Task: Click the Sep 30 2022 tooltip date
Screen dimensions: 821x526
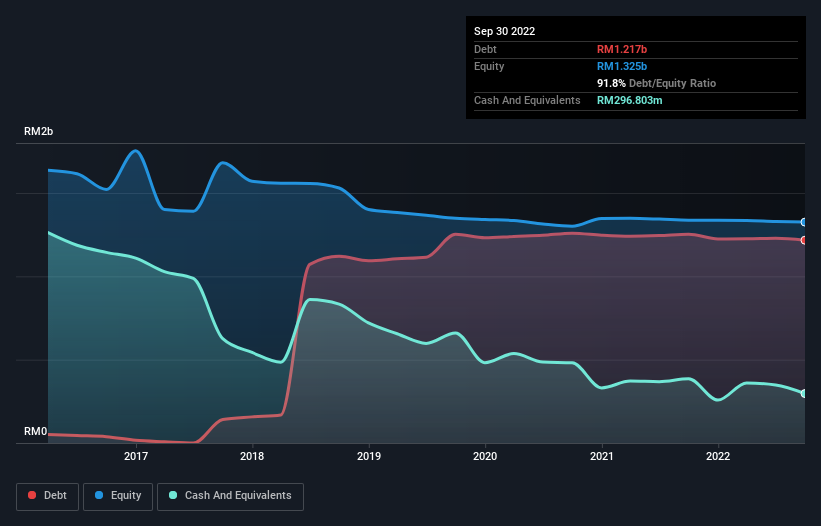Action: [x=504, y=31]
